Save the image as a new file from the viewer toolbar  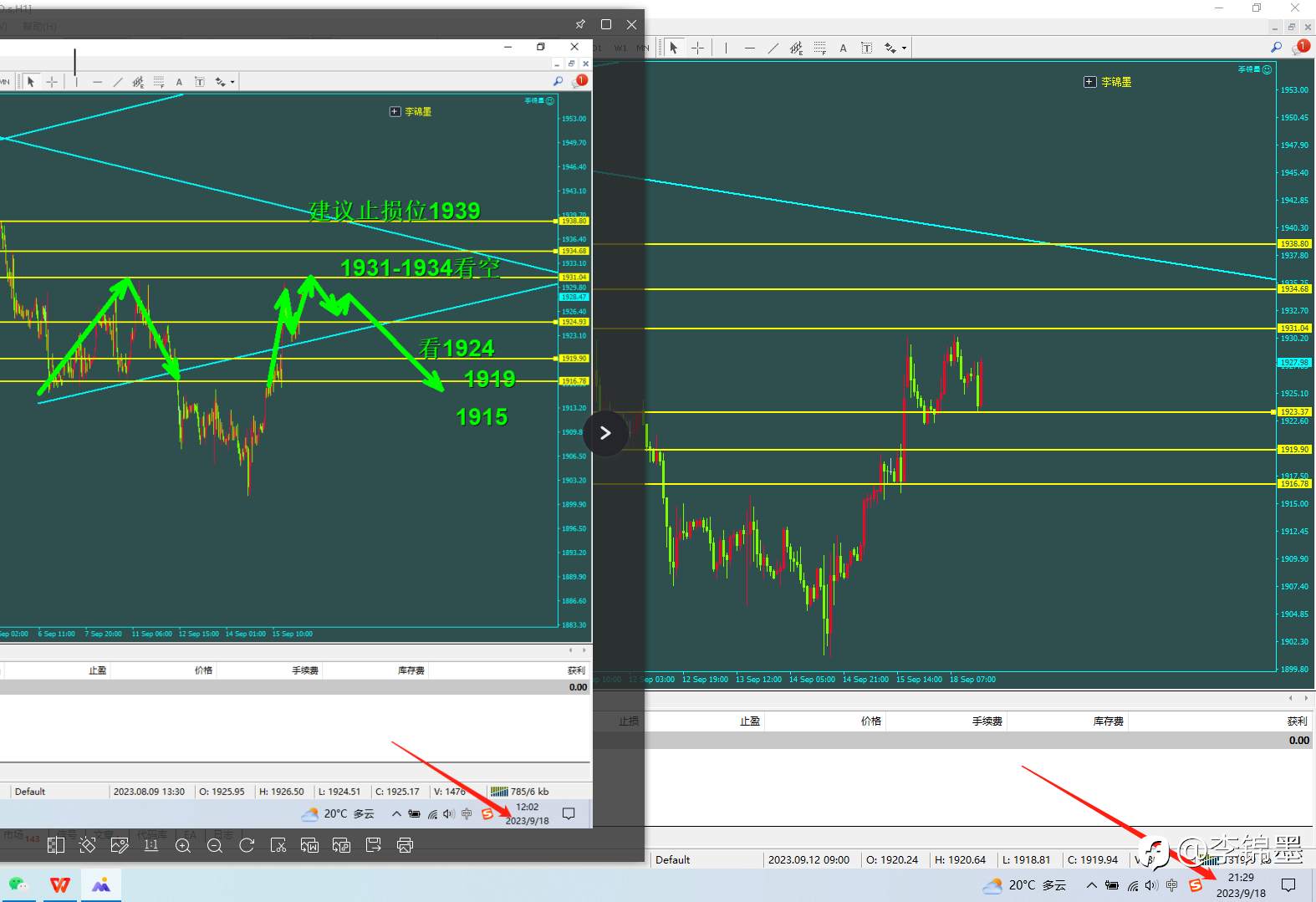click(x=374, y=845)
